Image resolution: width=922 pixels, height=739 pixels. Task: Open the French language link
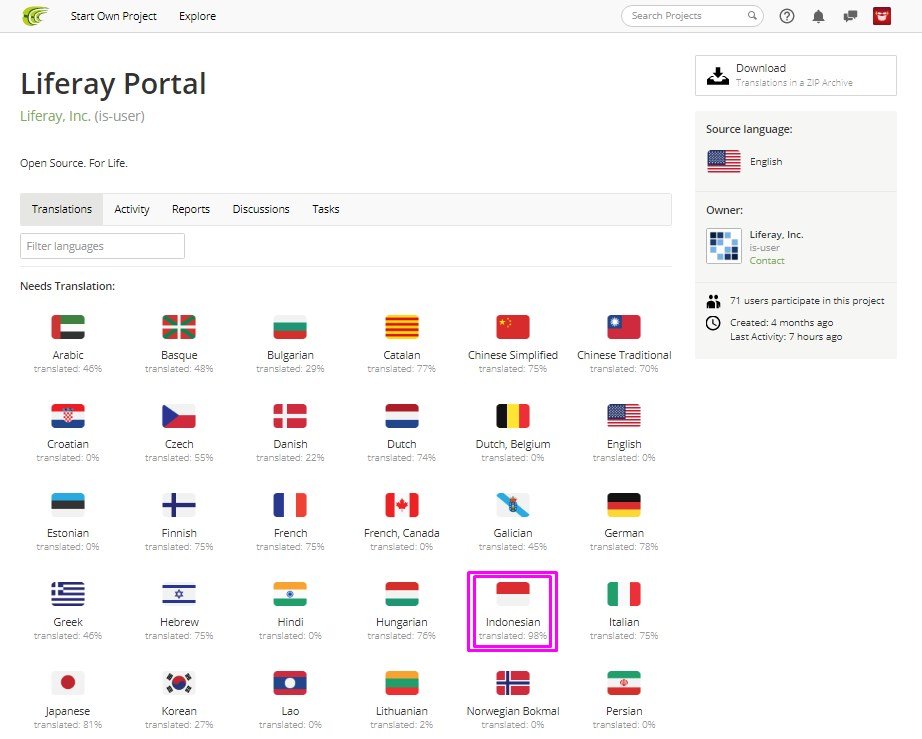(x=290, y=533)
